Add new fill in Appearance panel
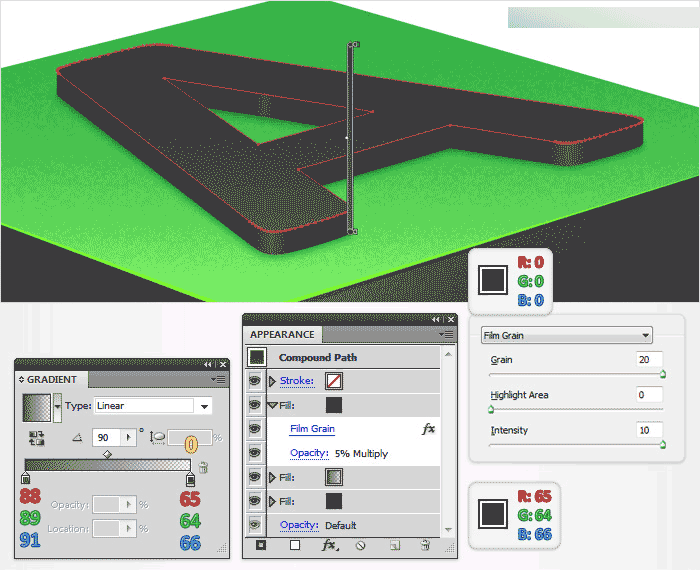This screenshot has width=700, height=570. [x=295, y=545]
